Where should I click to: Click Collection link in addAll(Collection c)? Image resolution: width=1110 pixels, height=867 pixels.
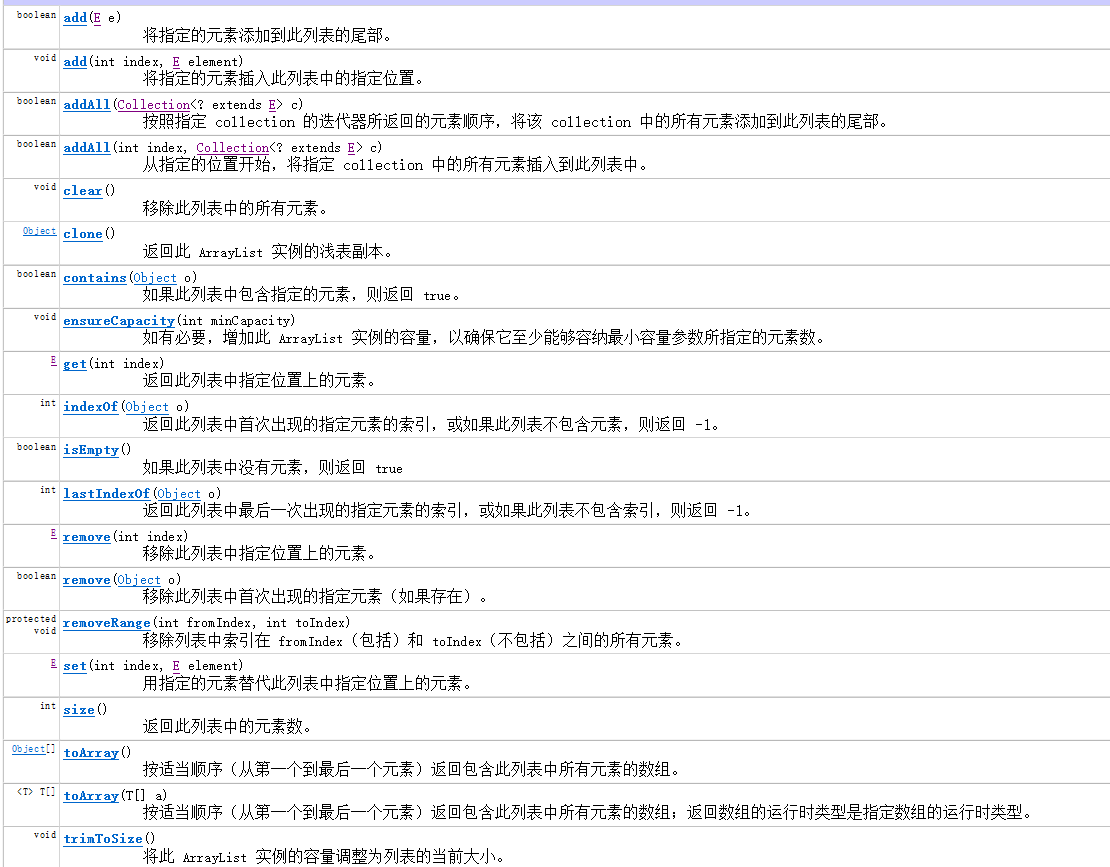154,105
